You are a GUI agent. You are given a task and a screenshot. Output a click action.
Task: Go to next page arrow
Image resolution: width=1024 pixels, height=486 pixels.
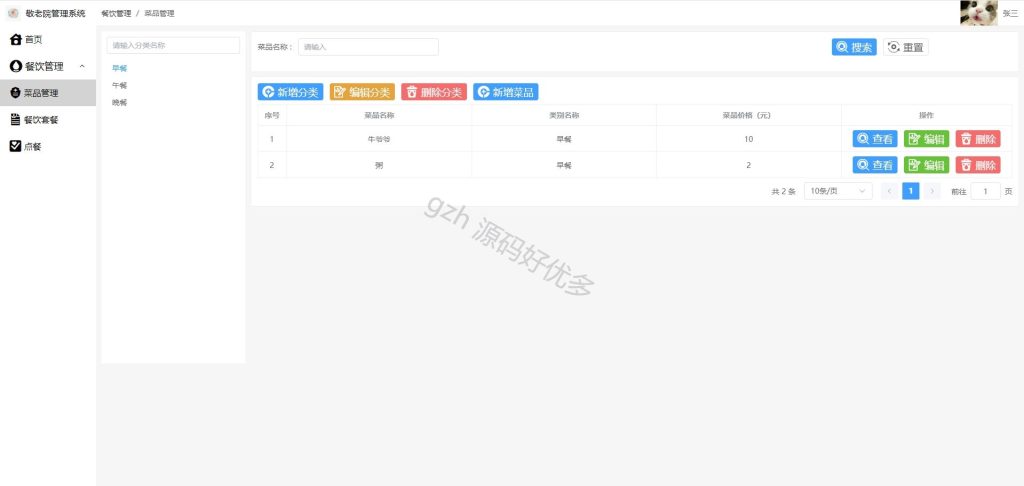(x=932, y=191)
